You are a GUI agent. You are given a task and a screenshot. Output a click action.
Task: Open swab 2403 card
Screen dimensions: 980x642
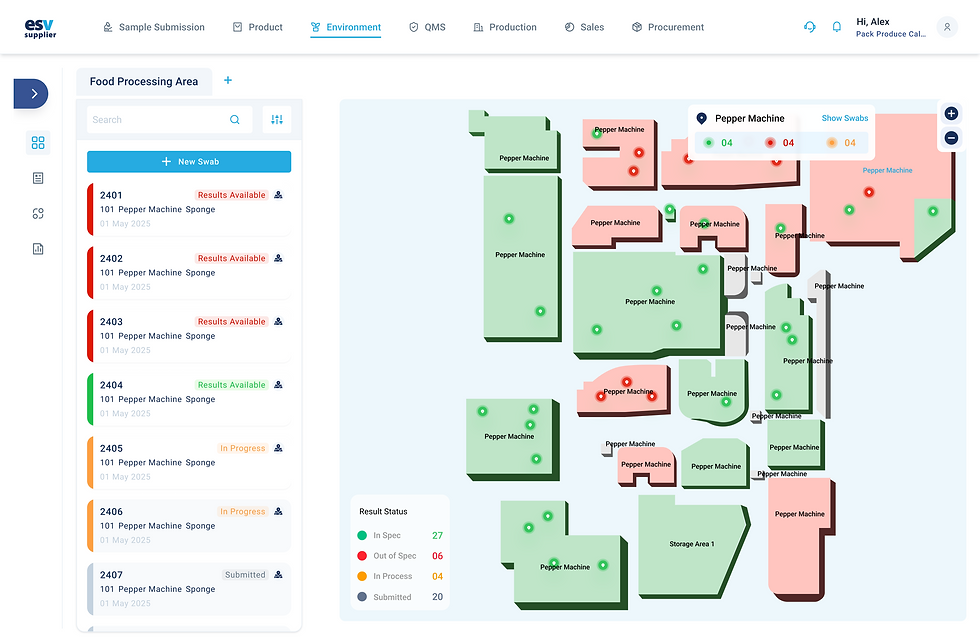click(189, 336)
